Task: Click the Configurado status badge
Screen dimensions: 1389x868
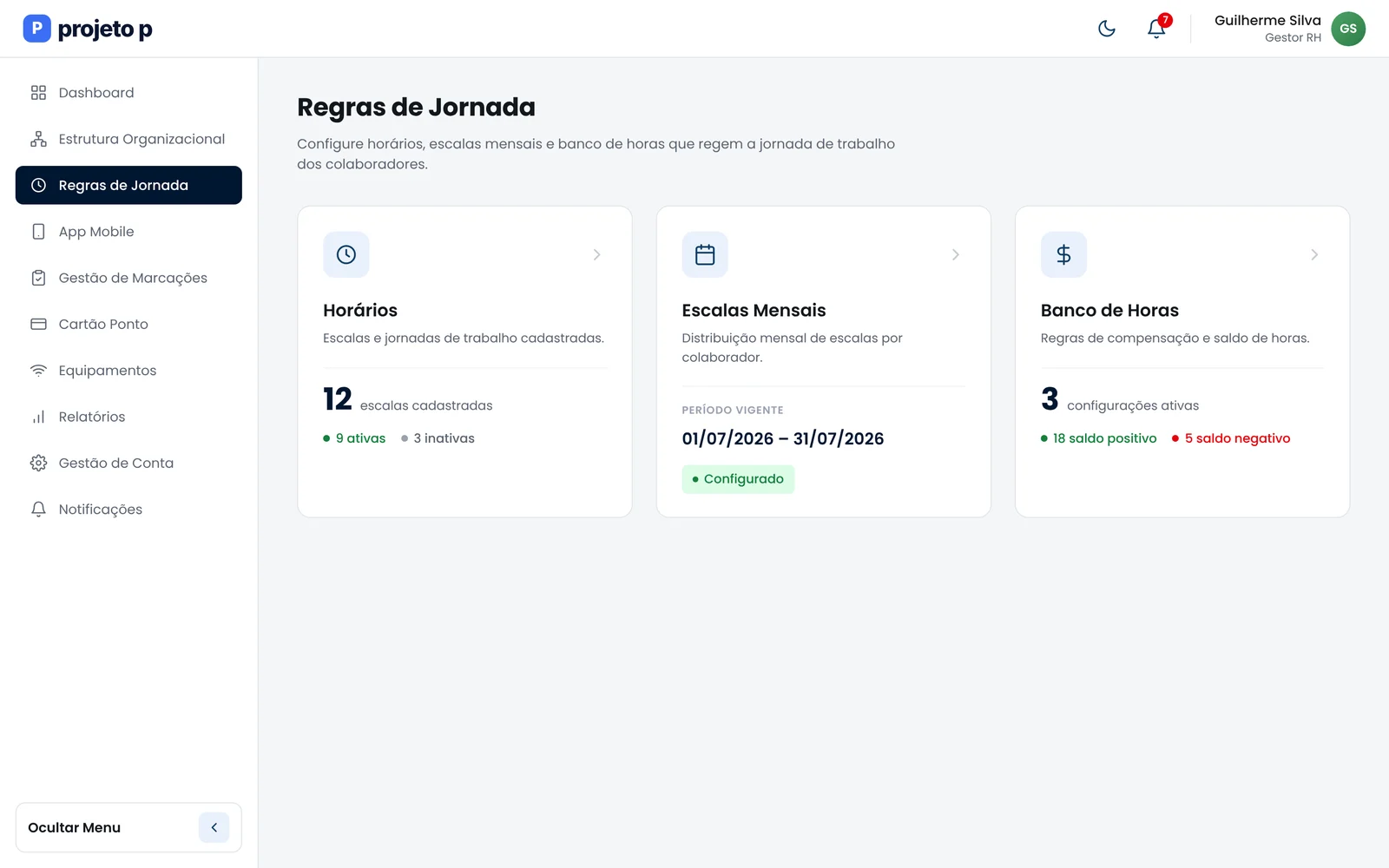Action: (x=738, y=479)
